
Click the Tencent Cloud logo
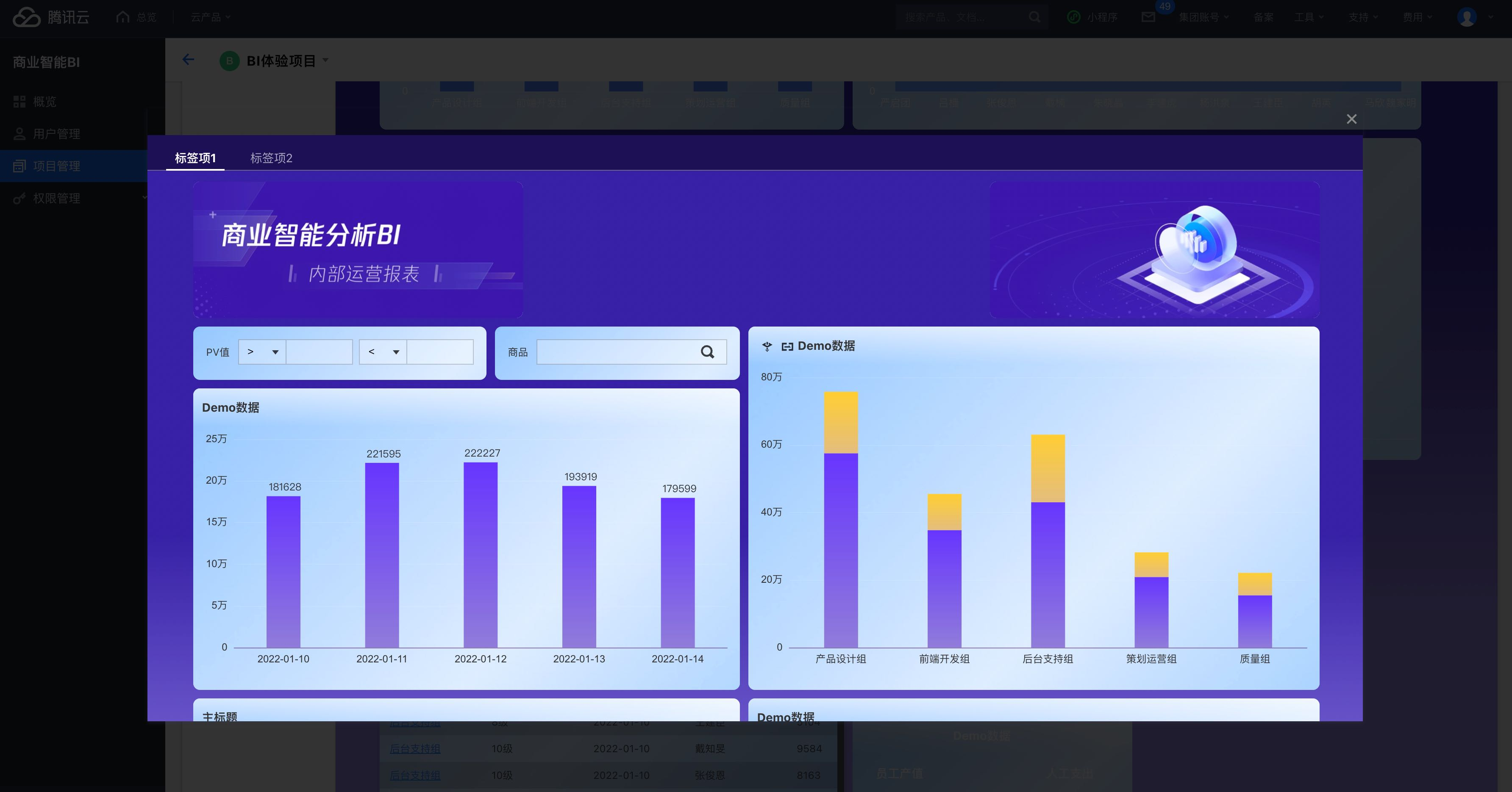click(x=27, y=17)
